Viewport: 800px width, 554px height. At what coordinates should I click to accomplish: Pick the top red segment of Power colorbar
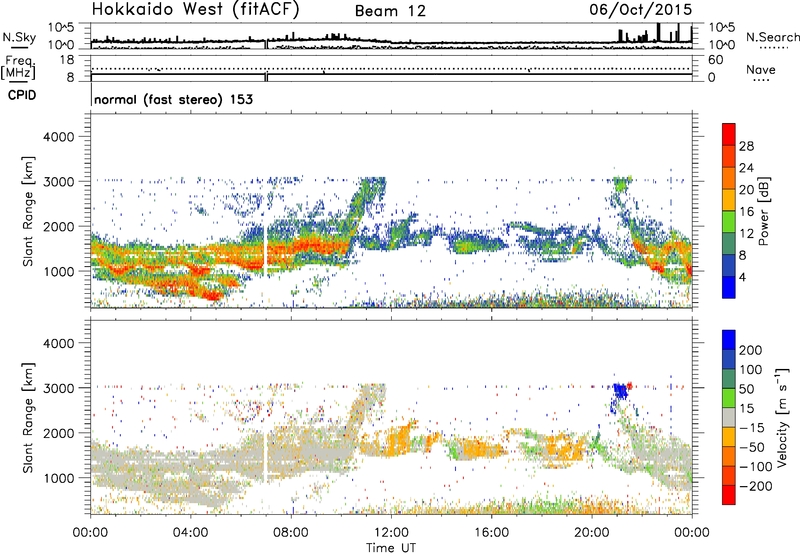coord(729,134)
